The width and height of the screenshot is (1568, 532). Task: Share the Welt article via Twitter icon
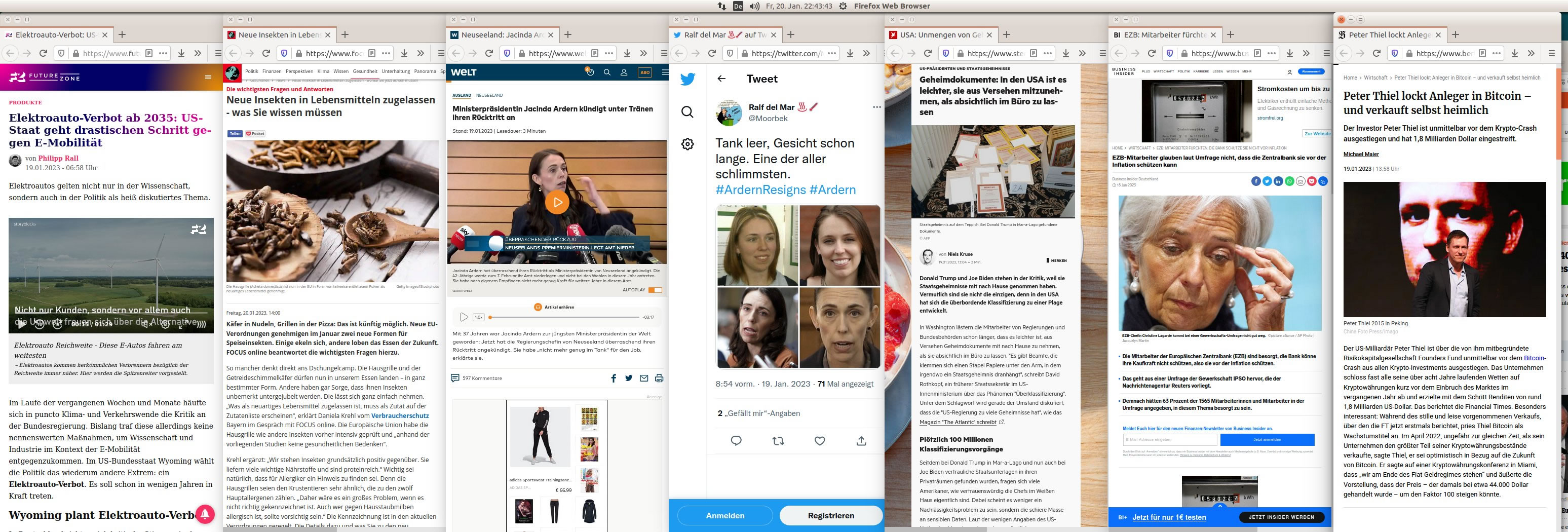tap(629, 378)
